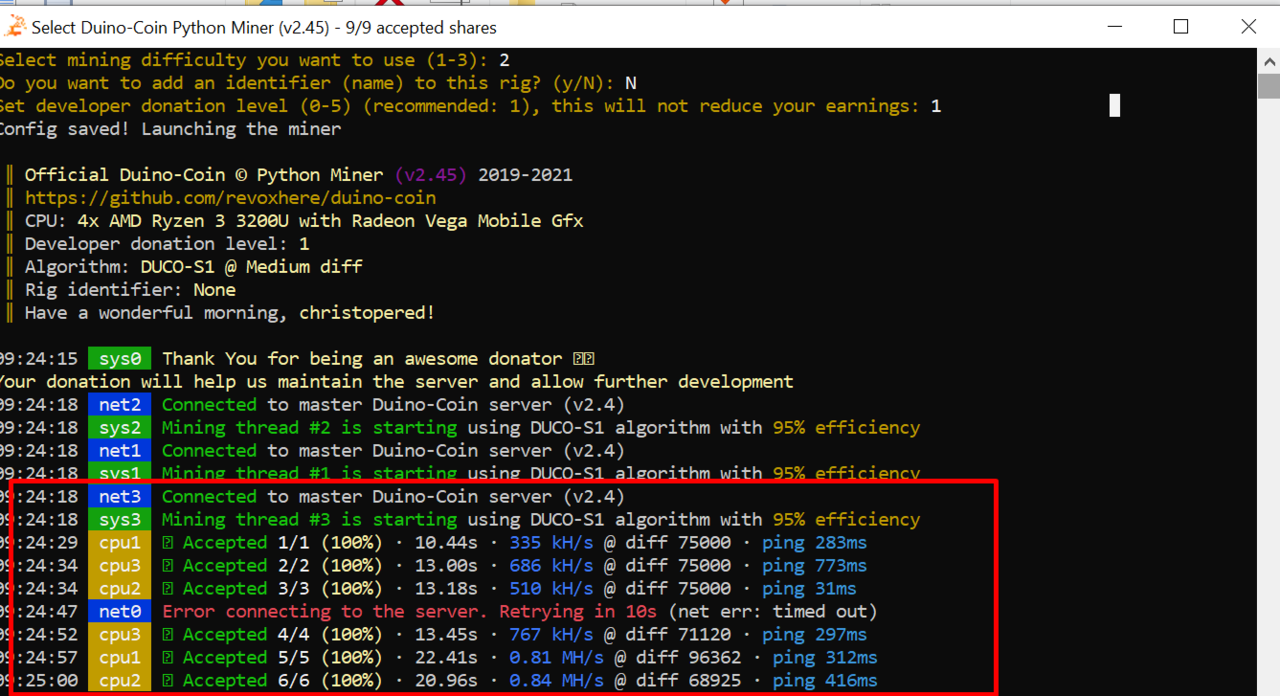Image resolution: width=1280 pixels, height=696 pixels.
Task: Click the cpu3 badge on the Accepted 2/2 row
Action: click(x=119, y=566)
